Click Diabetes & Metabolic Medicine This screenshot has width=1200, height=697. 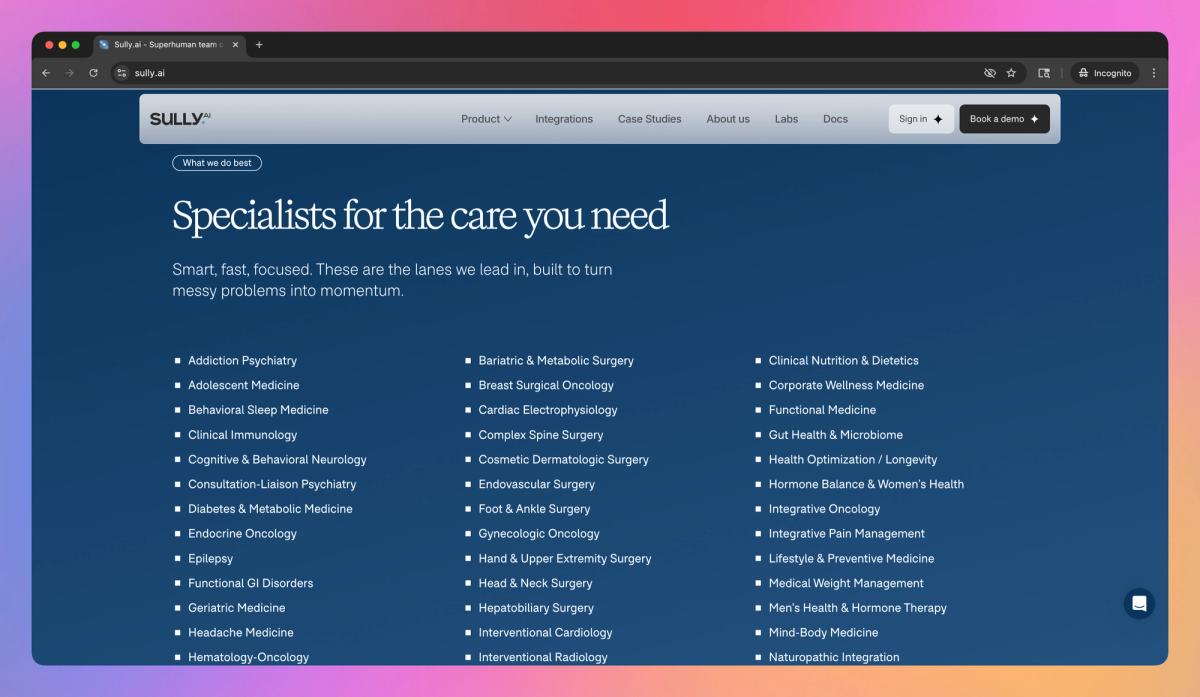click(270, 509)
